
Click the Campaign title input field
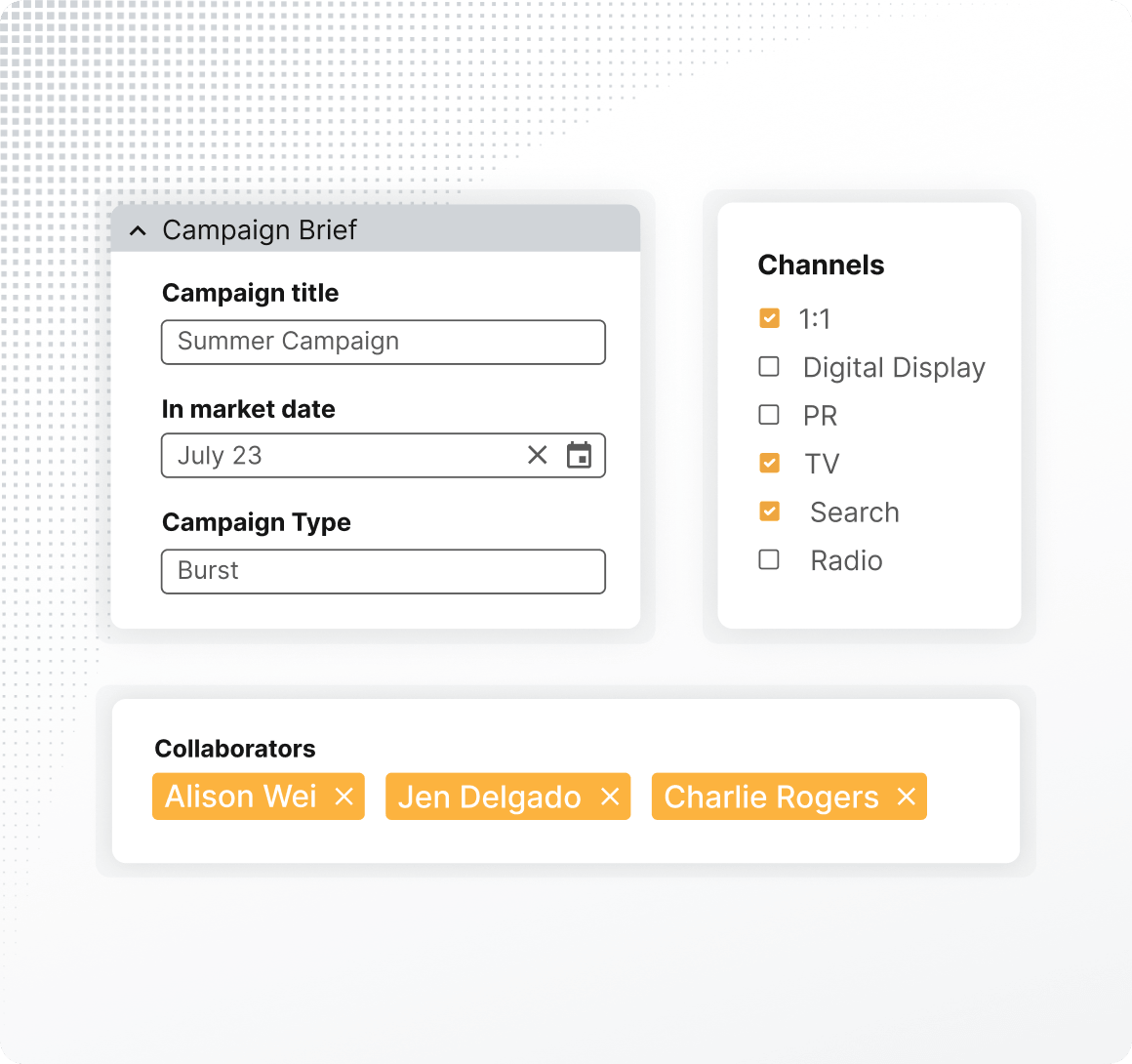(383, 342)
